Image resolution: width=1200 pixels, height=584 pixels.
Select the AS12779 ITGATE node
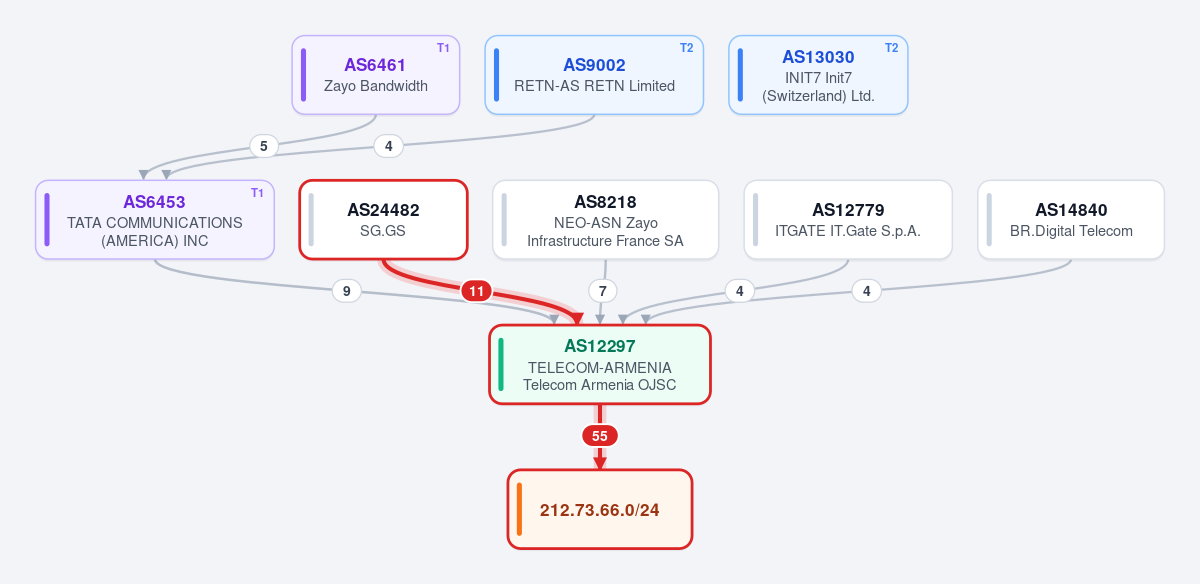[848, 220]
